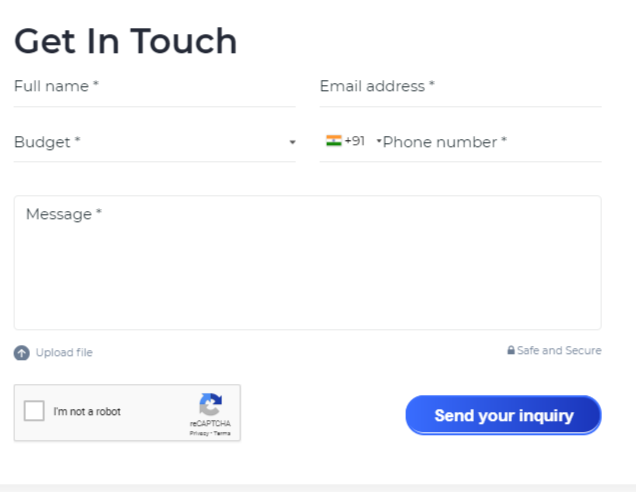Open the country code selector arrow
This screenshot has height=492, width=636.
[379, 141]
